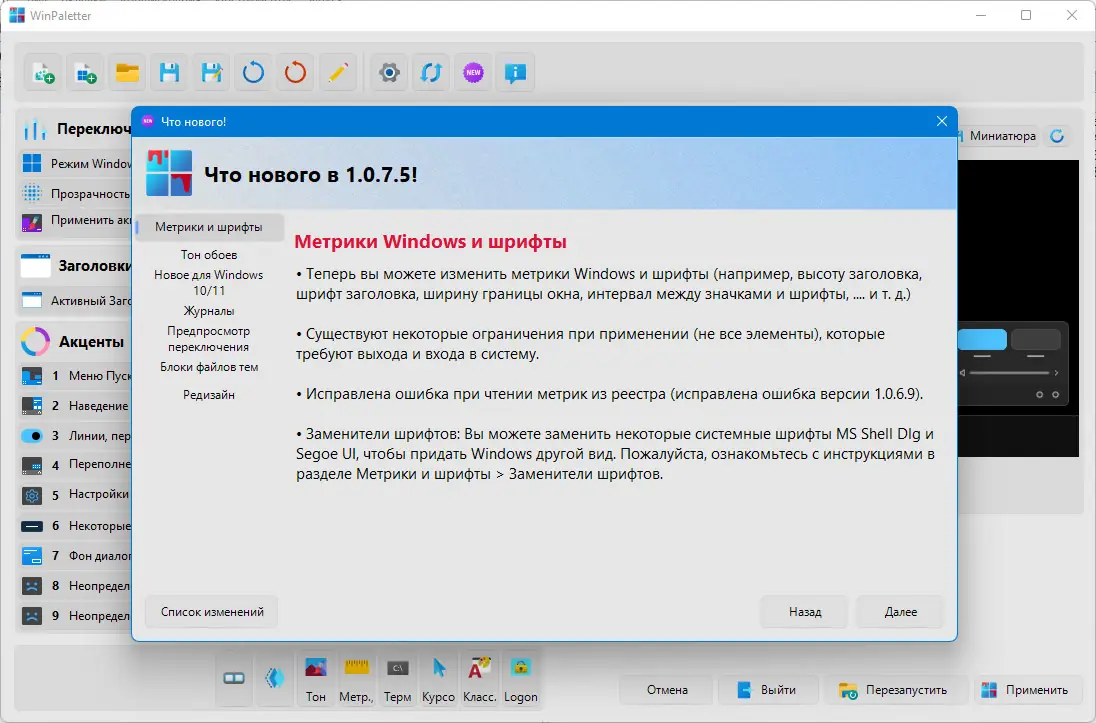Click the 'Назад' button
This screenshot has height=723, width=1096.
(805, 612)
